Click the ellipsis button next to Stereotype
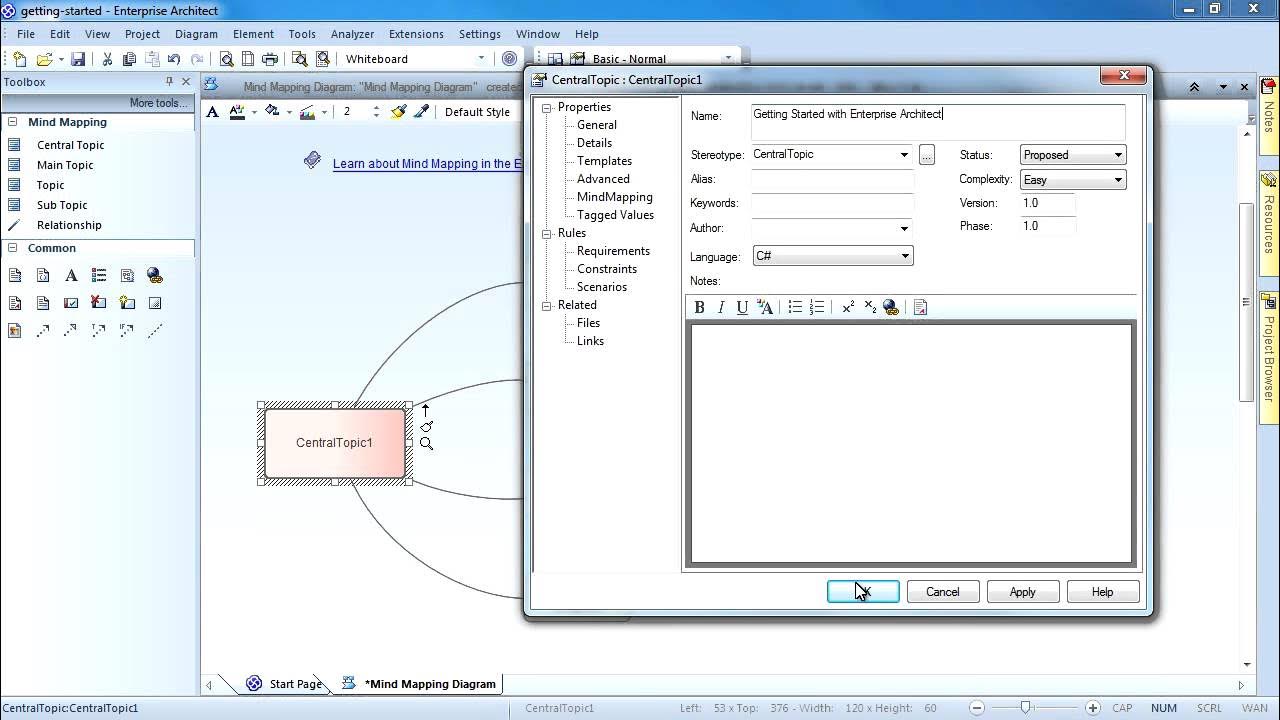 point(927,155)
